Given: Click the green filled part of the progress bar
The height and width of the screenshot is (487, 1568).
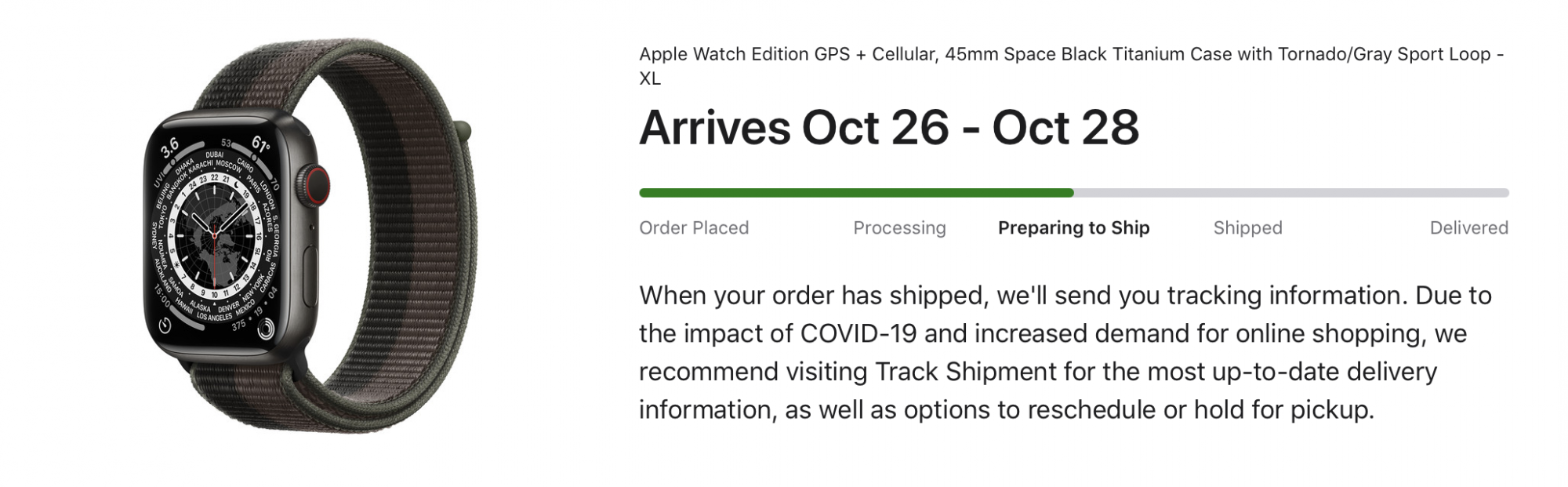Looking at the screenshot, I should [855, 193].
